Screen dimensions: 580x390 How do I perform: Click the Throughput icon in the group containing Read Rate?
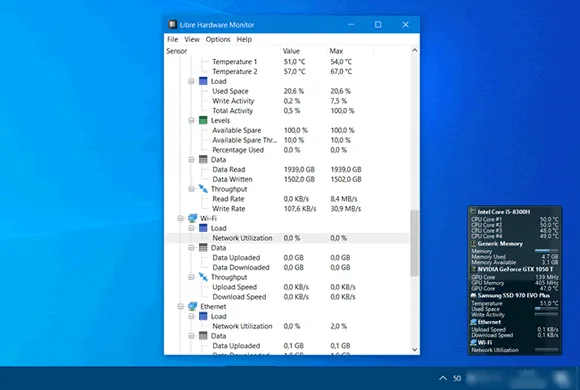pyautogui.click(x=203, y=189)
